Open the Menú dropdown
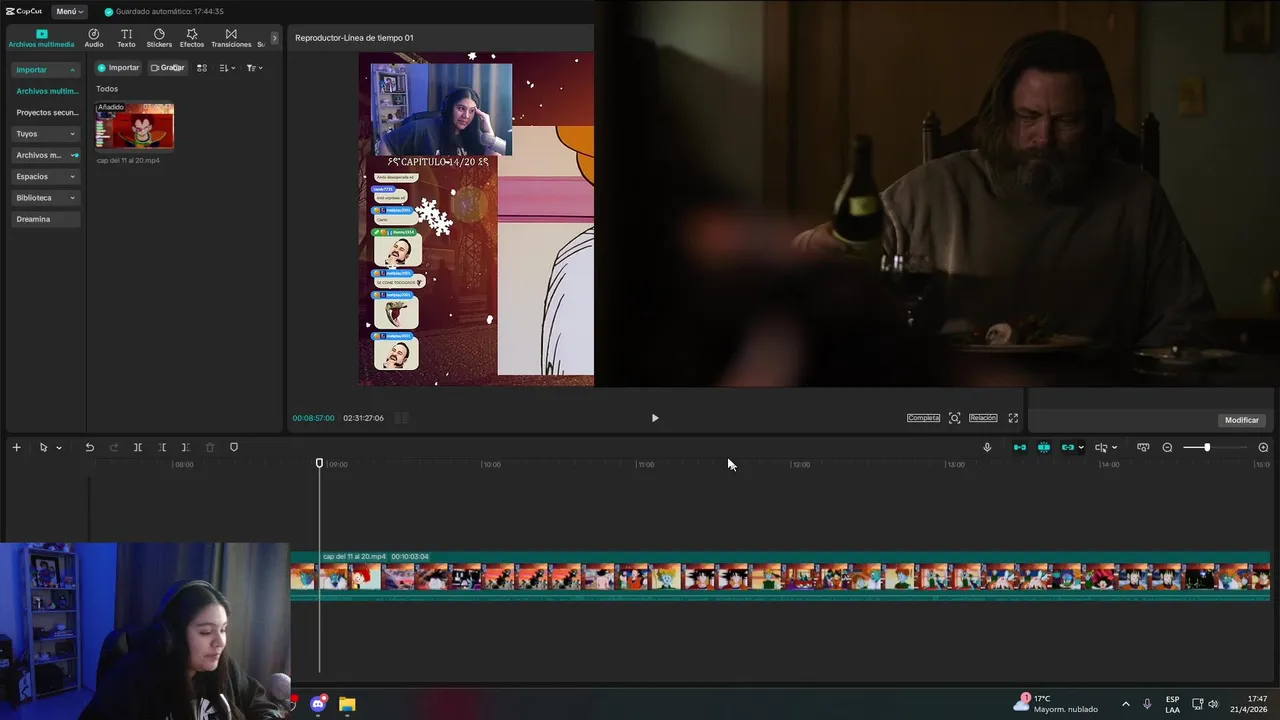1280x720 pixels. pyautogui.click(x=69, y=11)
